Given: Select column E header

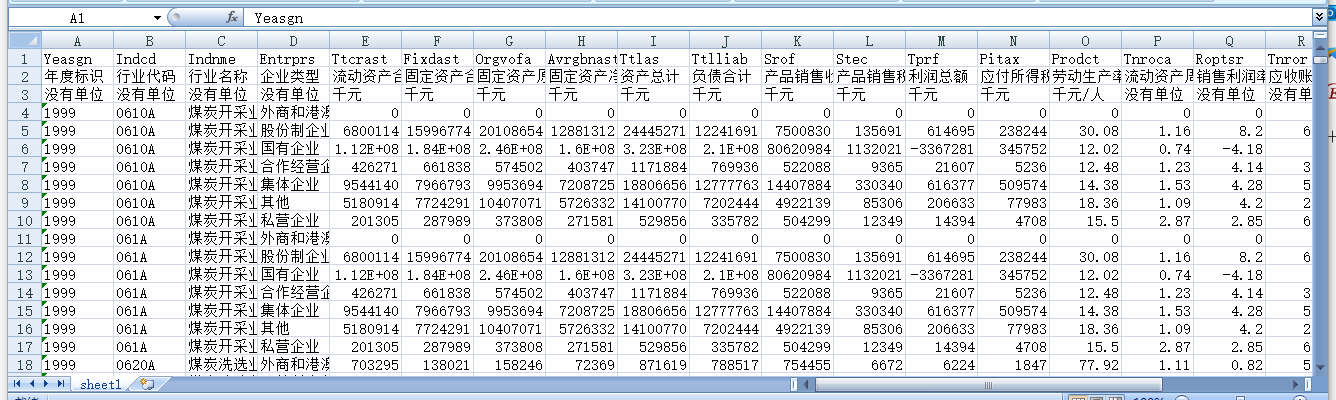Looking at the screenshot, I should (365, 40).
